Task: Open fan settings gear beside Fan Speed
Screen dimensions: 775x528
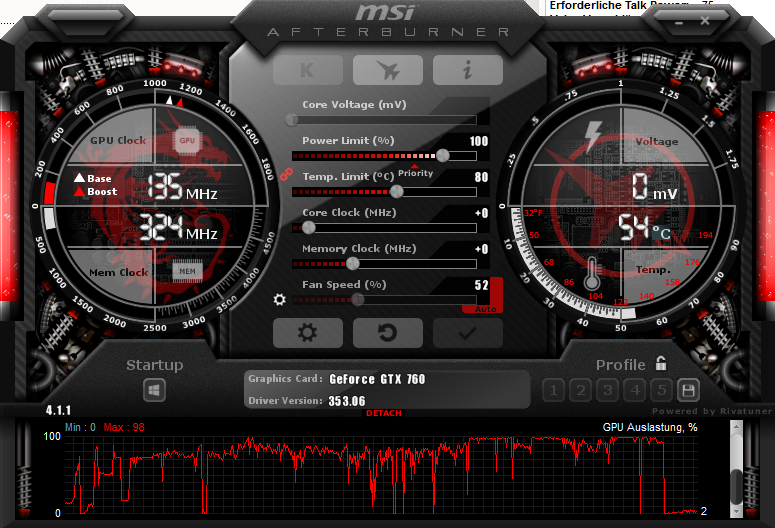Action: (x=280, y=299)
